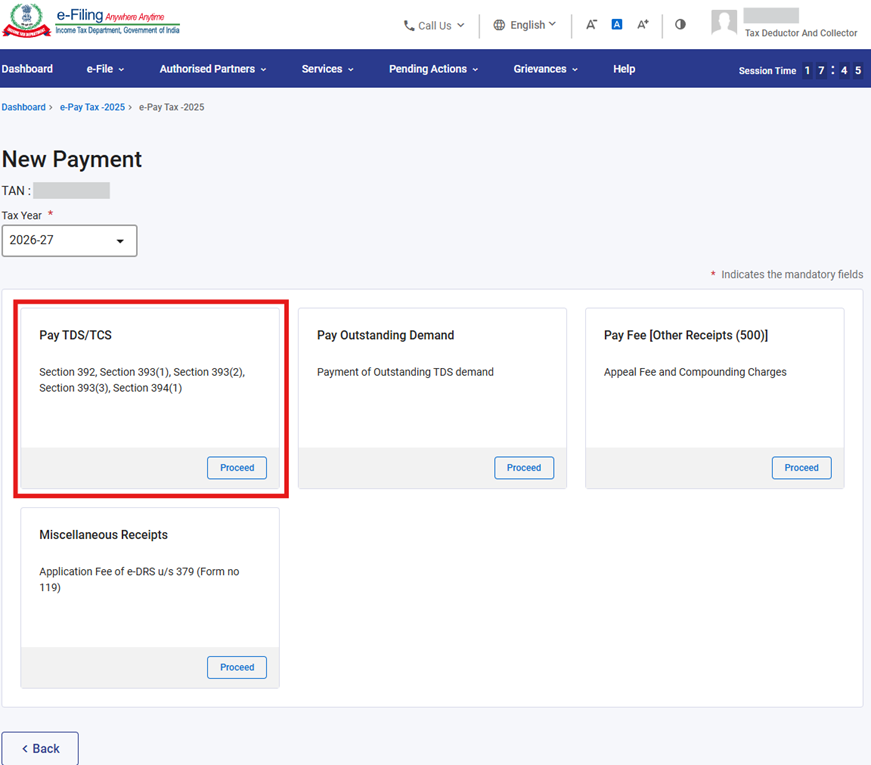Toggle the high contrast mode icon
This screenshot has width=871, height=765.
pos(680,25)
